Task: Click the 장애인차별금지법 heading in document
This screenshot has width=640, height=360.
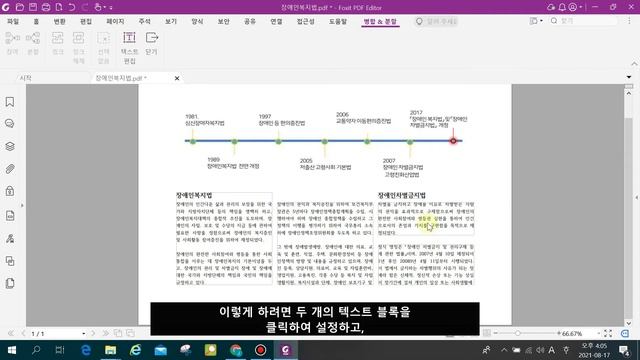Action: point(402,195)
